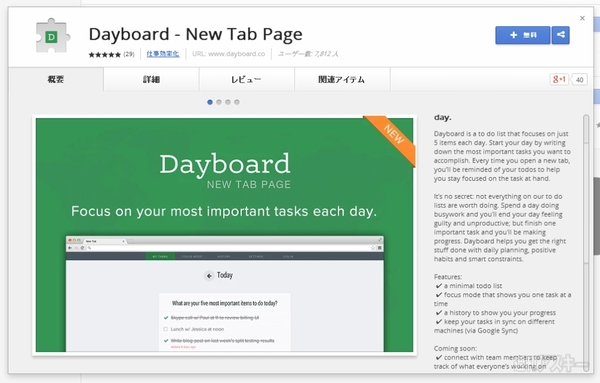Click the back arrow beside Today

point(209,275)
